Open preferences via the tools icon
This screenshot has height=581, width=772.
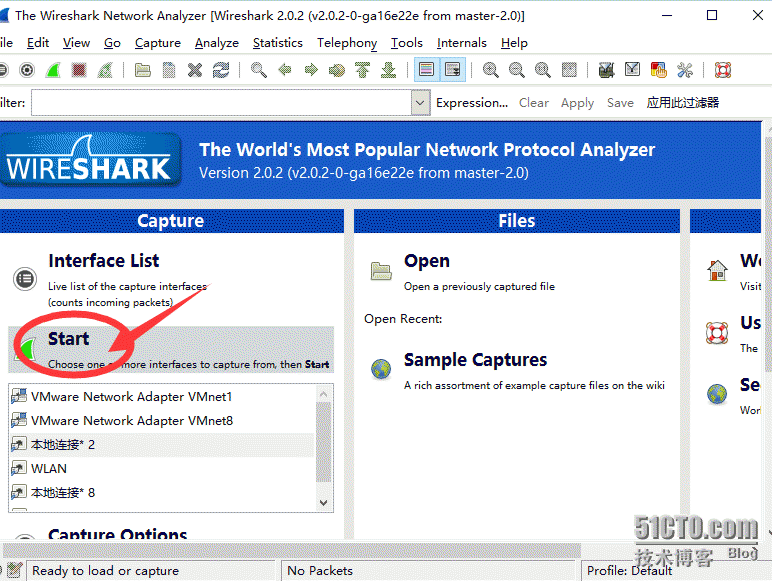684,70
